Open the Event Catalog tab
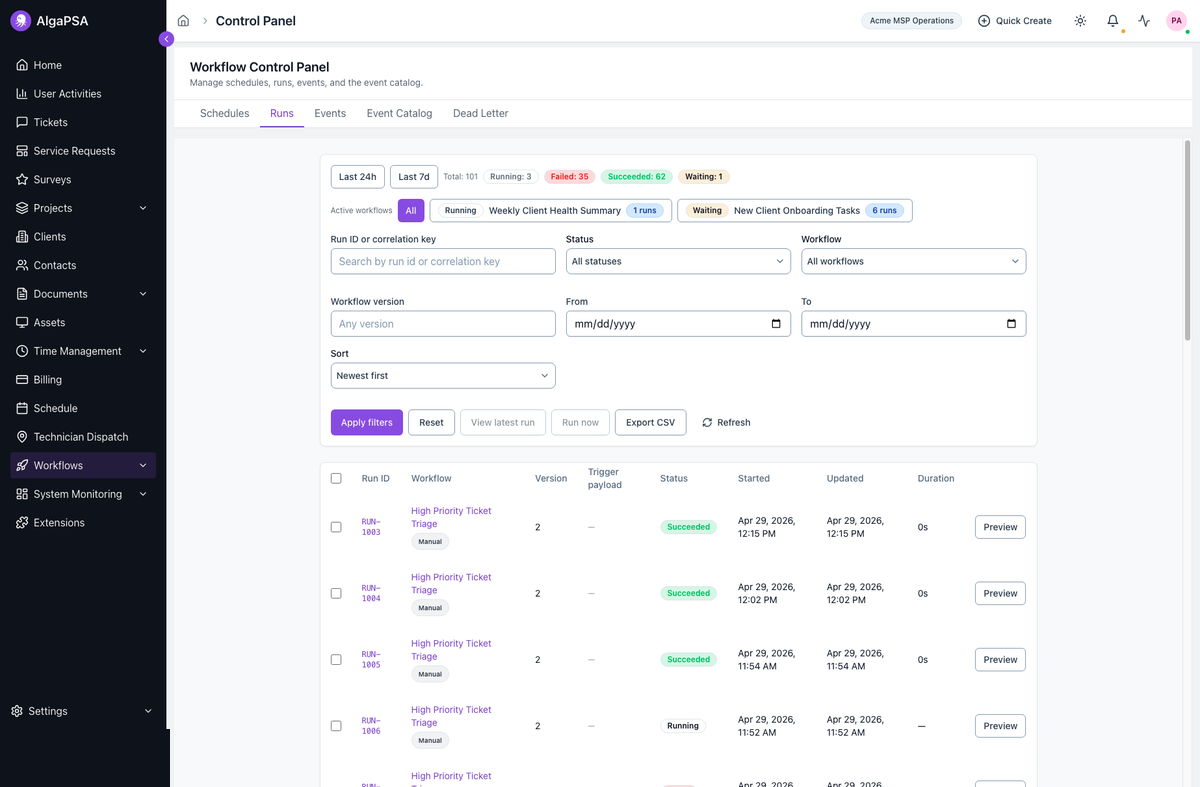 [x=399, y=113]
